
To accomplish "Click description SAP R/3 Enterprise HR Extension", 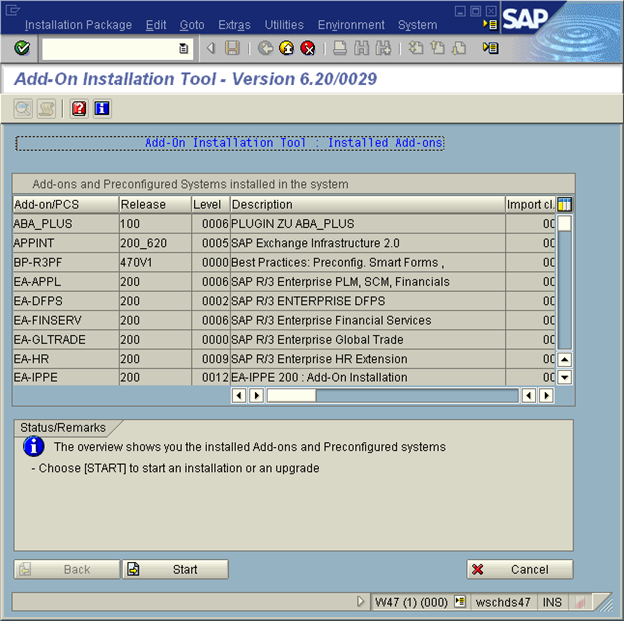I will pos(368,359).
